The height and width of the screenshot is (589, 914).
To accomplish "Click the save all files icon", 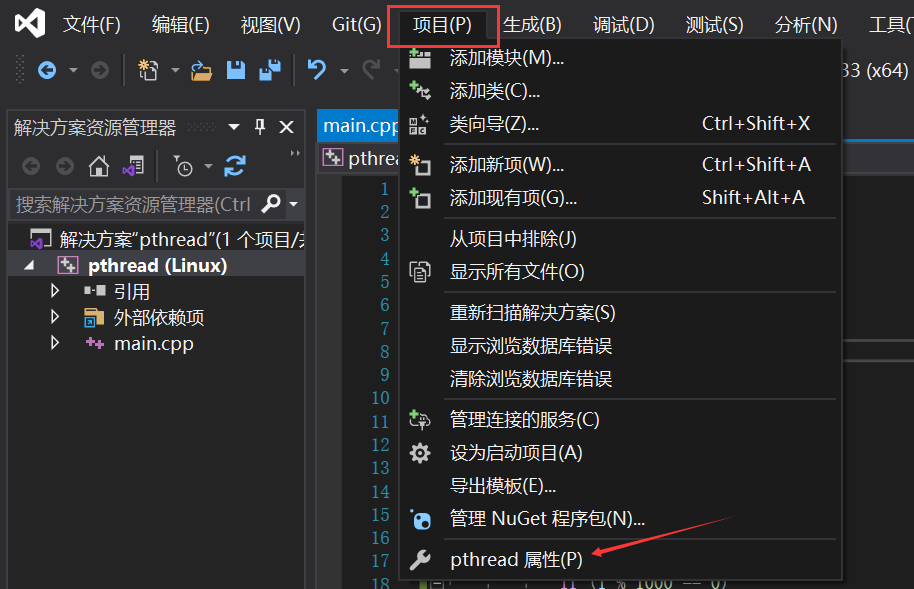I will 270,70.
